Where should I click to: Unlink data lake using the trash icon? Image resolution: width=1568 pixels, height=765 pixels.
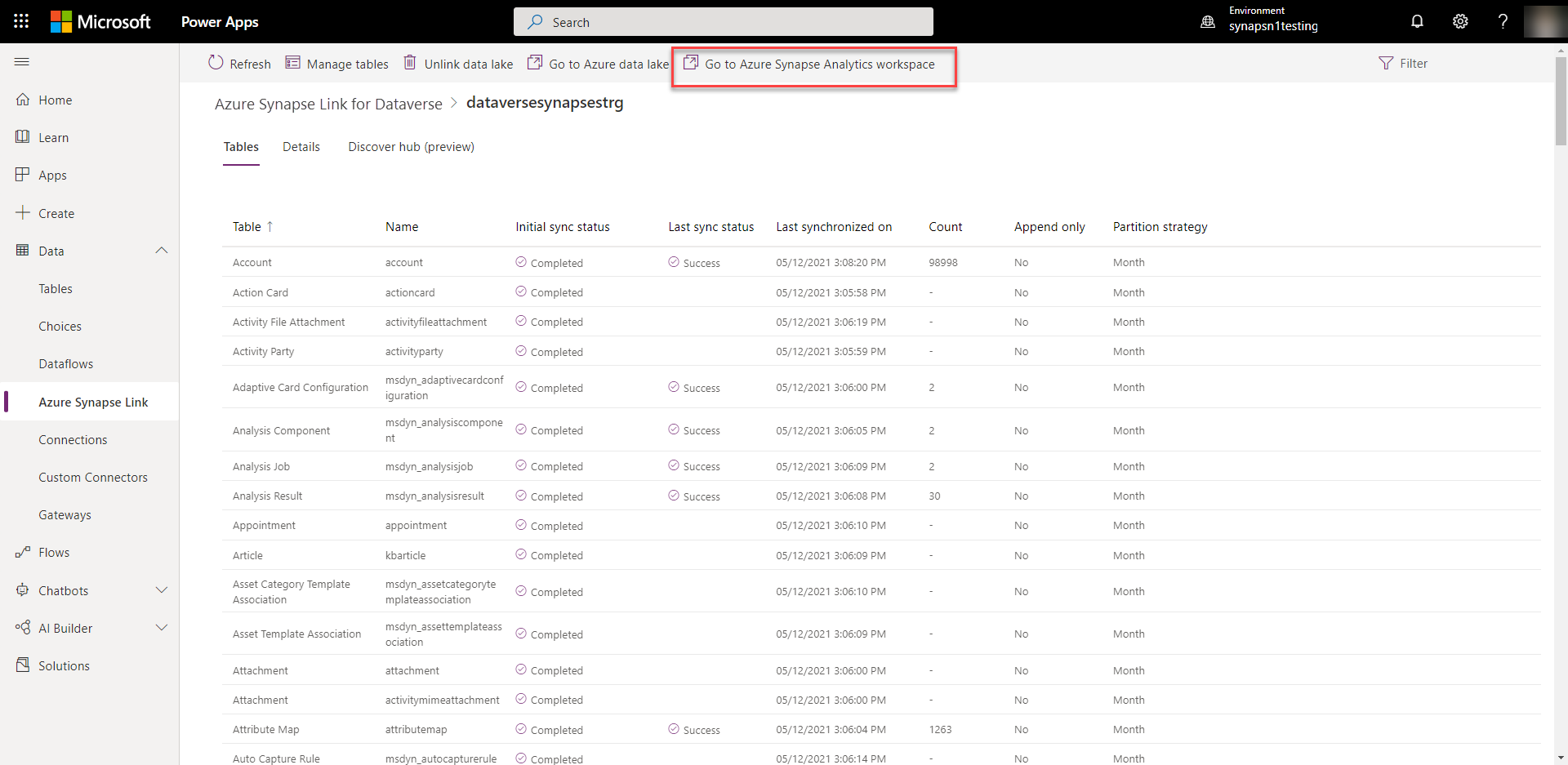[457, 63]
